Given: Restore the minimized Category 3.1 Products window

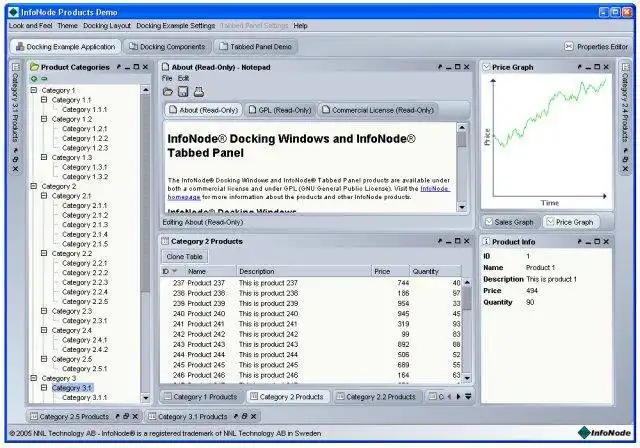Looking at the screenshot, I should [x=244, y=416].
